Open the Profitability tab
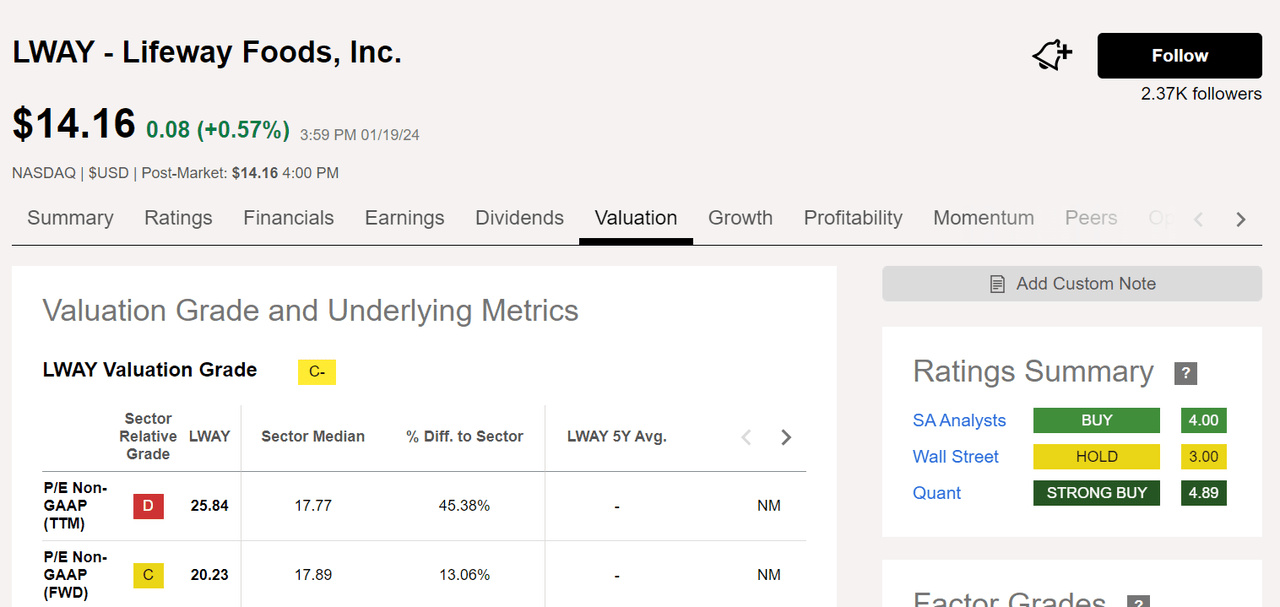Image resolution: width=1280 pixels, height=607 pixels. coord(852,217)
